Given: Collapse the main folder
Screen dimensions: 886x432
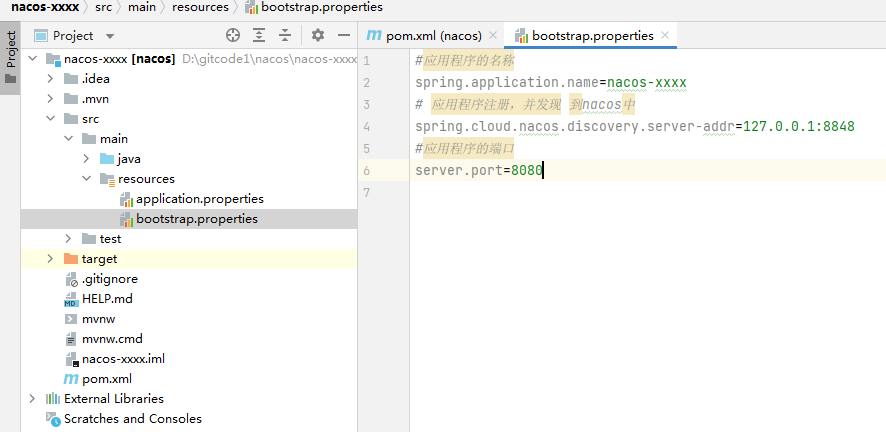Looking at the screenshot, I should coord(68,138).
